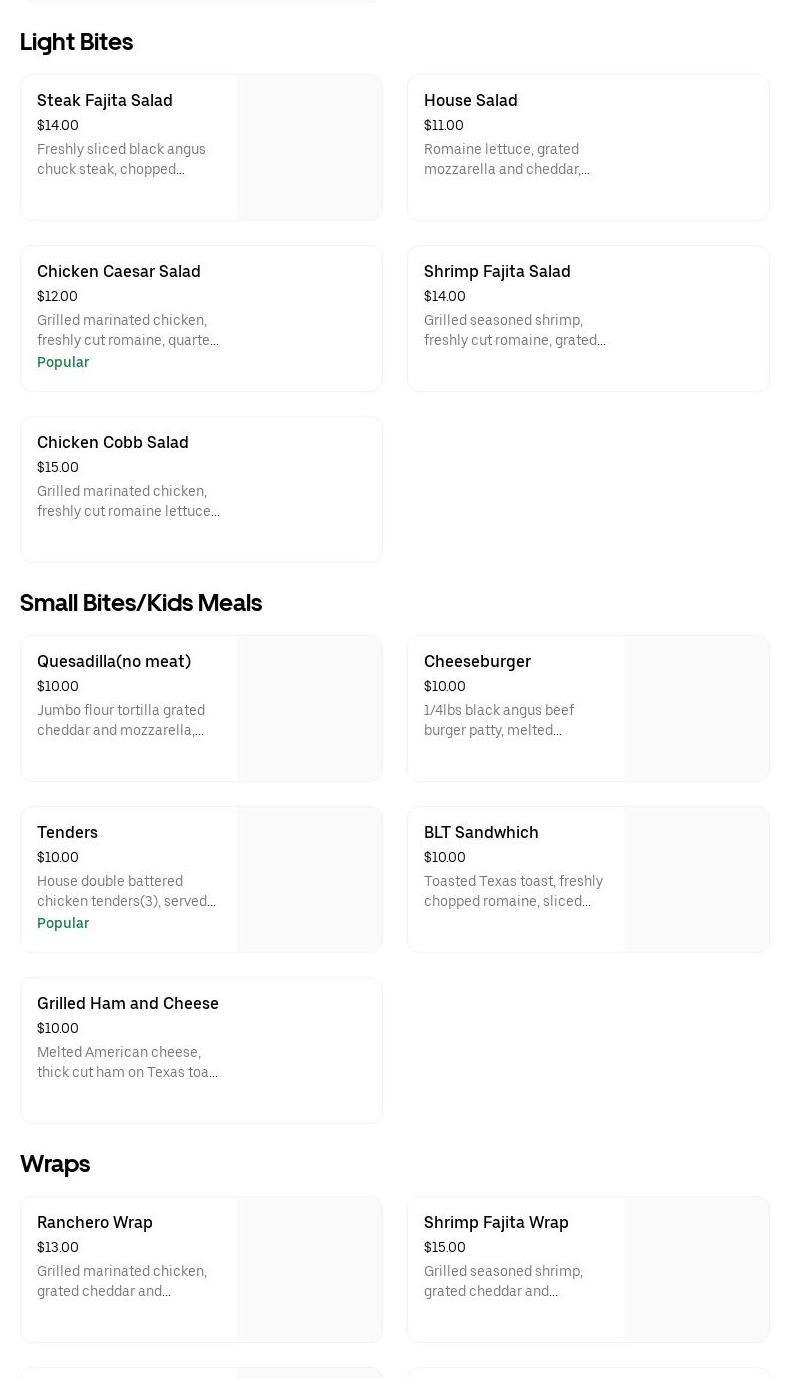
Task: Click the Shrimp Fajita Wrap image placeholder
Action: (697, 1269)
